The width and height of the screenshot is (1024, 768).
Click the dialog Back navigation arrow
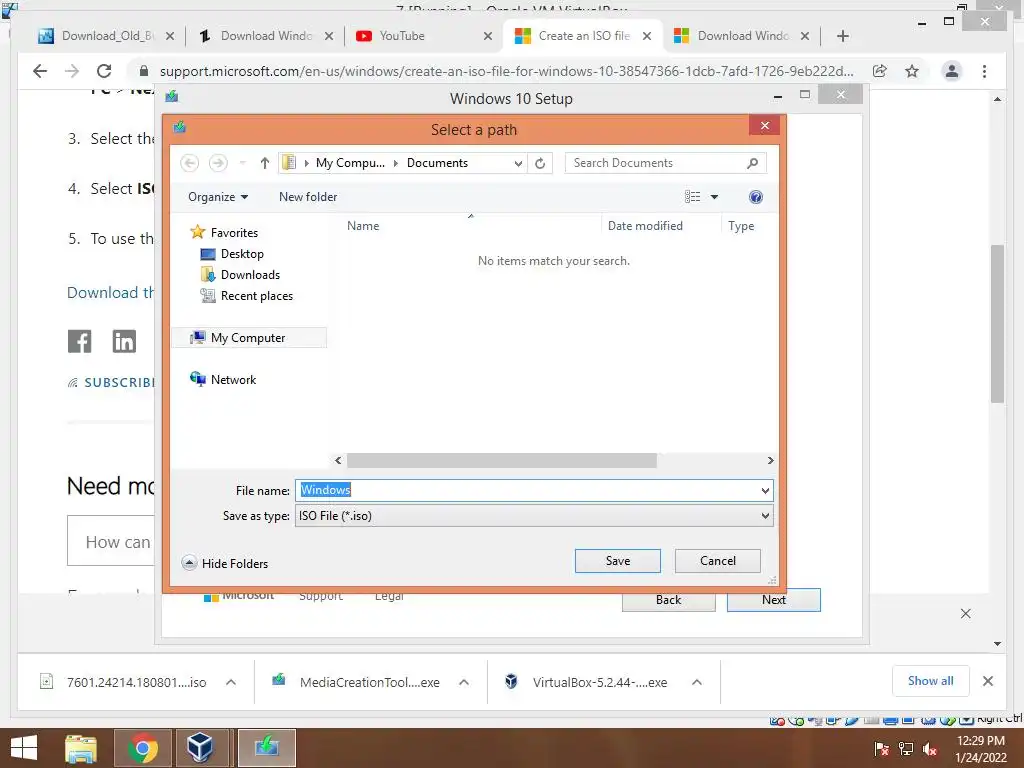pyautogui.click(x=189, y=163)
